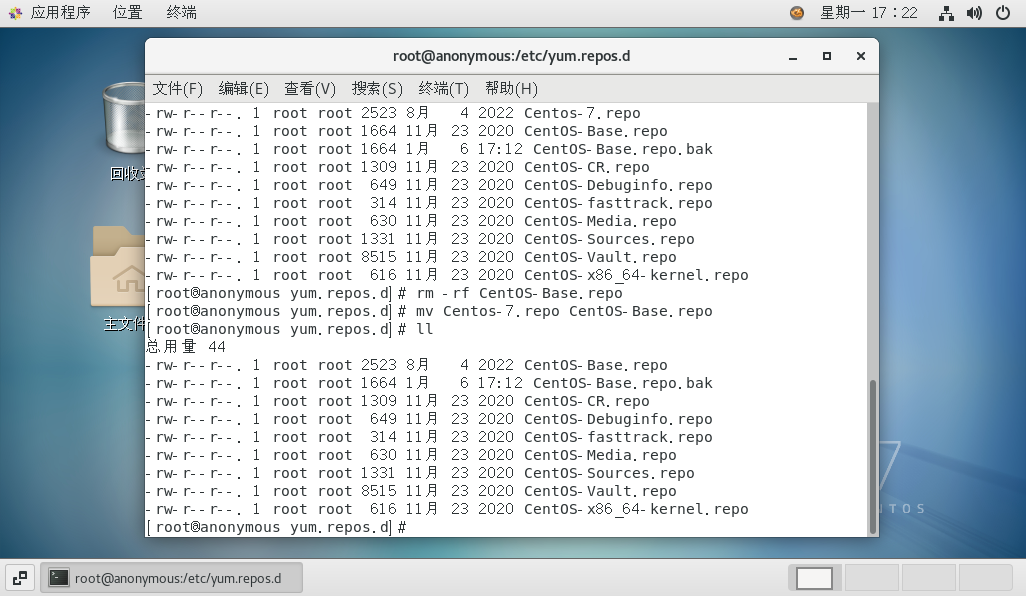This screenshot has width=1026, height=596.
Task: Click CentOS-Debuginfo.repo in the upper listing
Action: tap(618, 185)
